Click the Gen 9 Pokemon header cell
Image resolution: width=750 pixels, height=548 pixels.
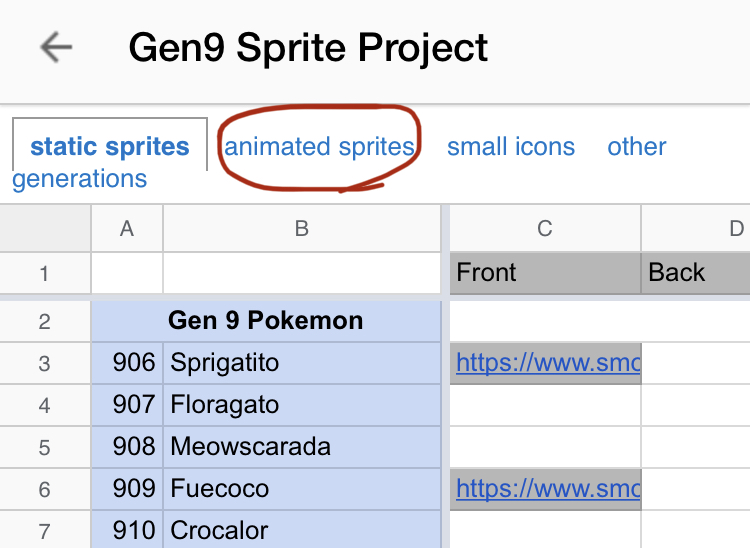266,321
